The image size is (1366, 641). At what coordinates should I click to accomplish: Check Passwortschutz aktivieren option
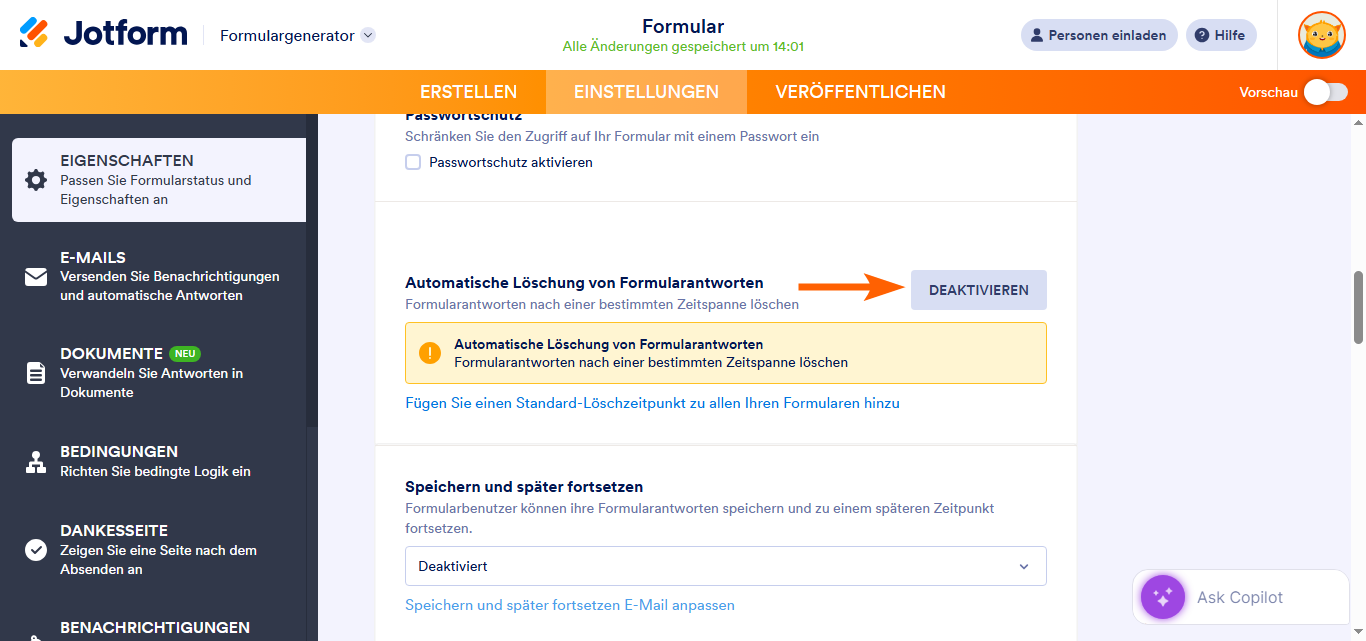pyautogui.click(x=413, y=162)
